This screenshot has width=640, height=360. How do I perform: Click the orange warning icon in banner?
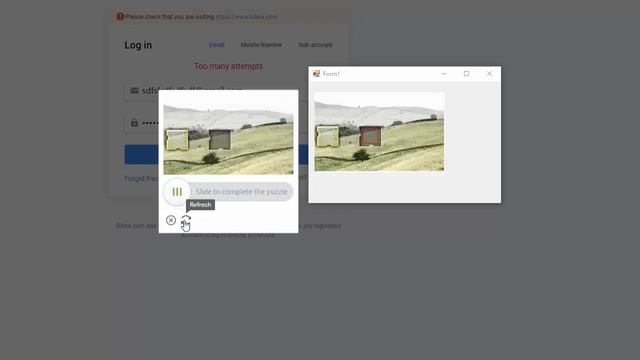coord(120,17)
